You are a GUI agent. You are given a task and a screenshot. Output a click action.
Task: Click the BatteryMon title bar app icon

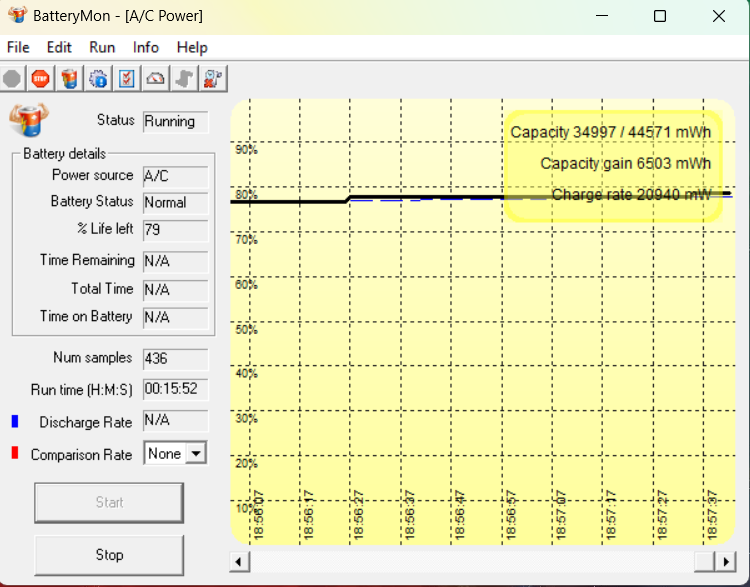[17, 15]
